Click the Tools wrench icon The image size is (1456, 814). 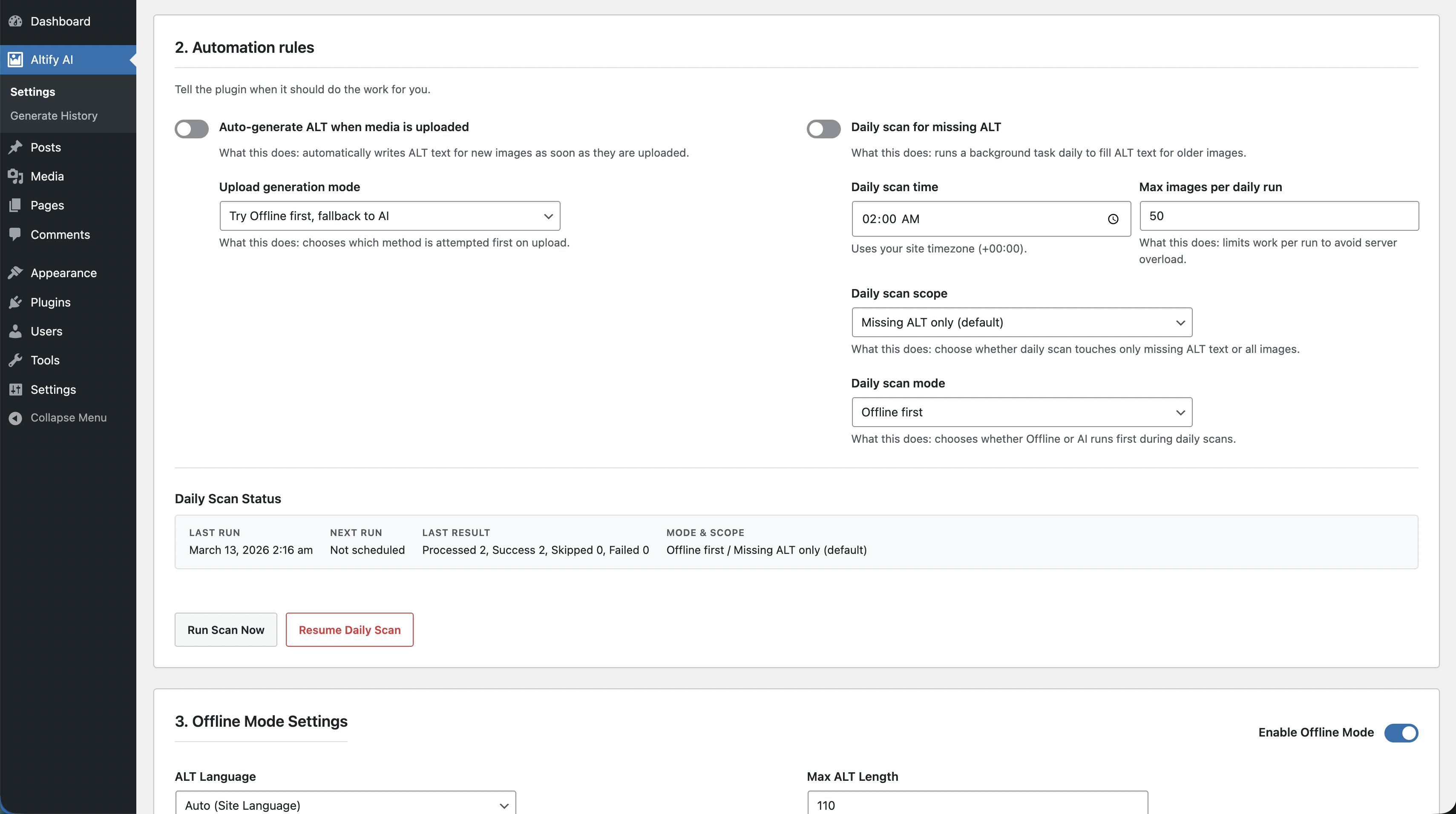tap(15, 360)
